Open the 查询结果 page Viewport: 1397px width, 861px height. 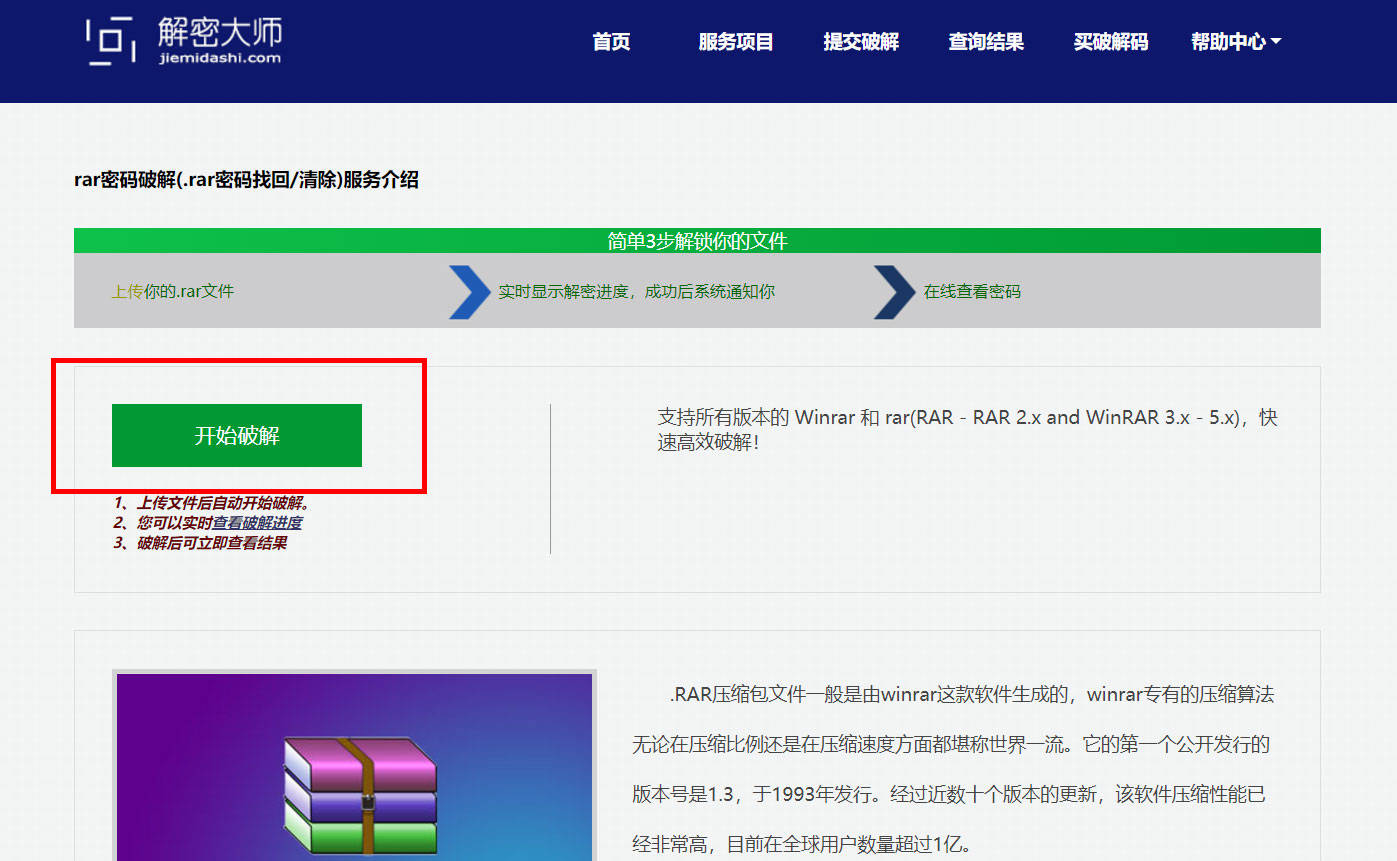986,42
